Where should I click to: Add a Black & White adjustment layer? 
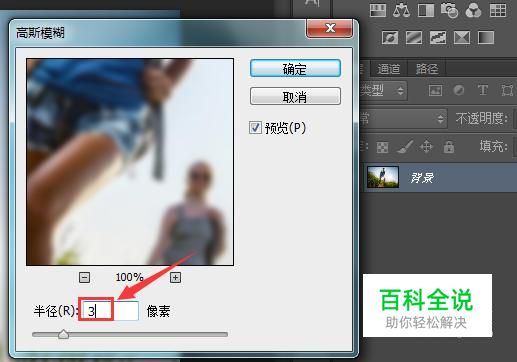point(426,10)
